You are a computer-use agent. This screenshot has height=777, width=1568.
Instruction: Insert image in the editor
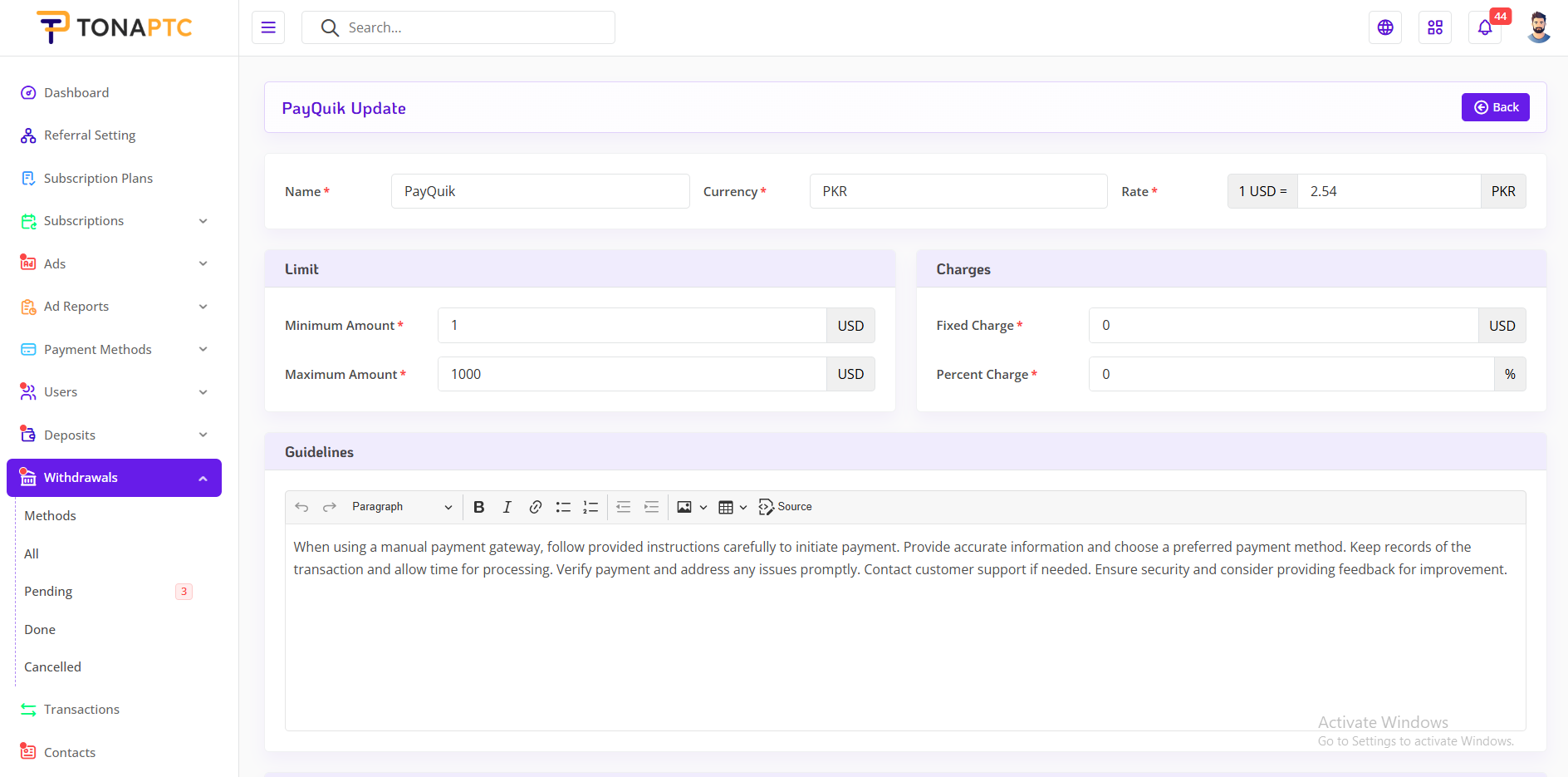pyautogui.click(x=684, y=507)
